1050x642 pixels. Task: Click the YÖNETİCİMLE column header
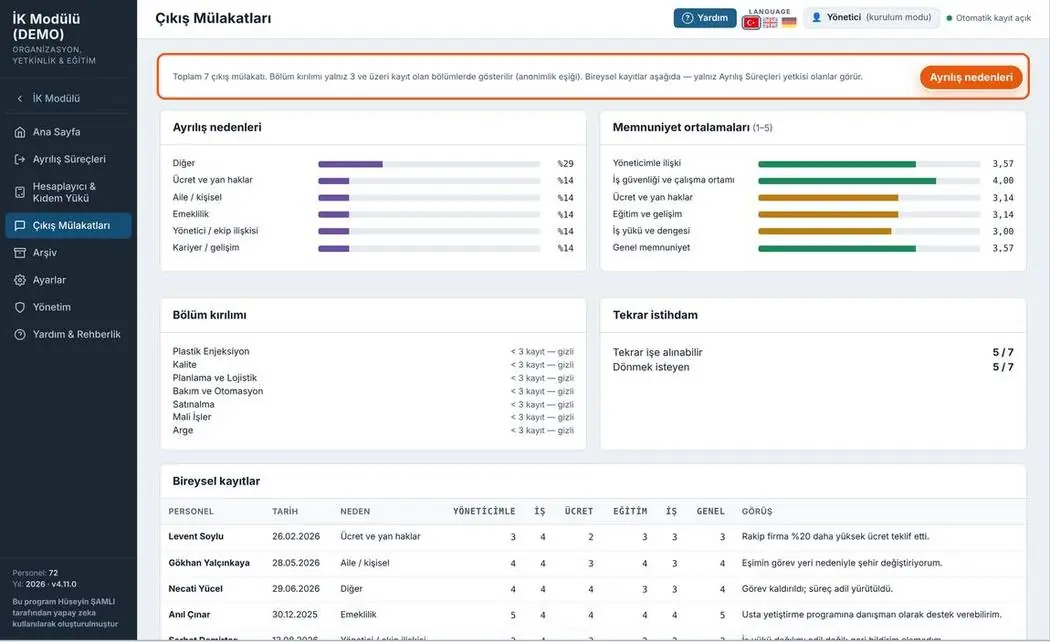[484, 511]
